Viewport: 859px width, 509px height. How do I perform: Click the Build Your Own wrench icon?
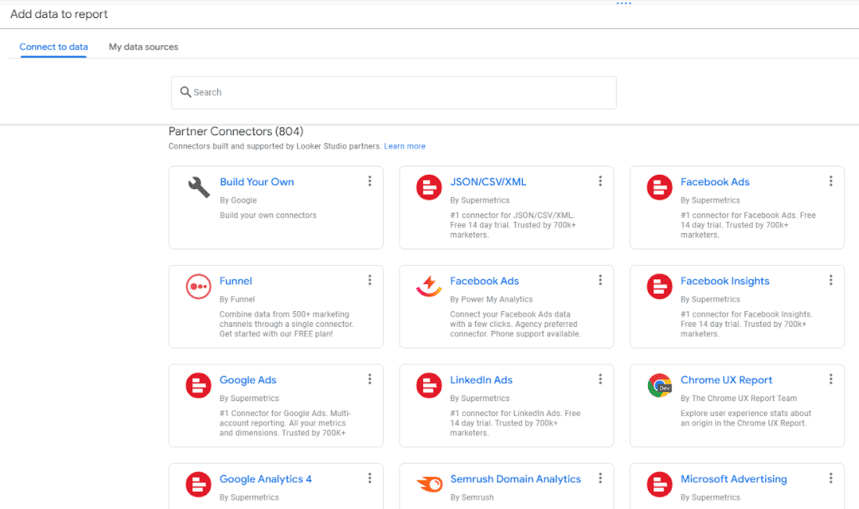point(198,187)
